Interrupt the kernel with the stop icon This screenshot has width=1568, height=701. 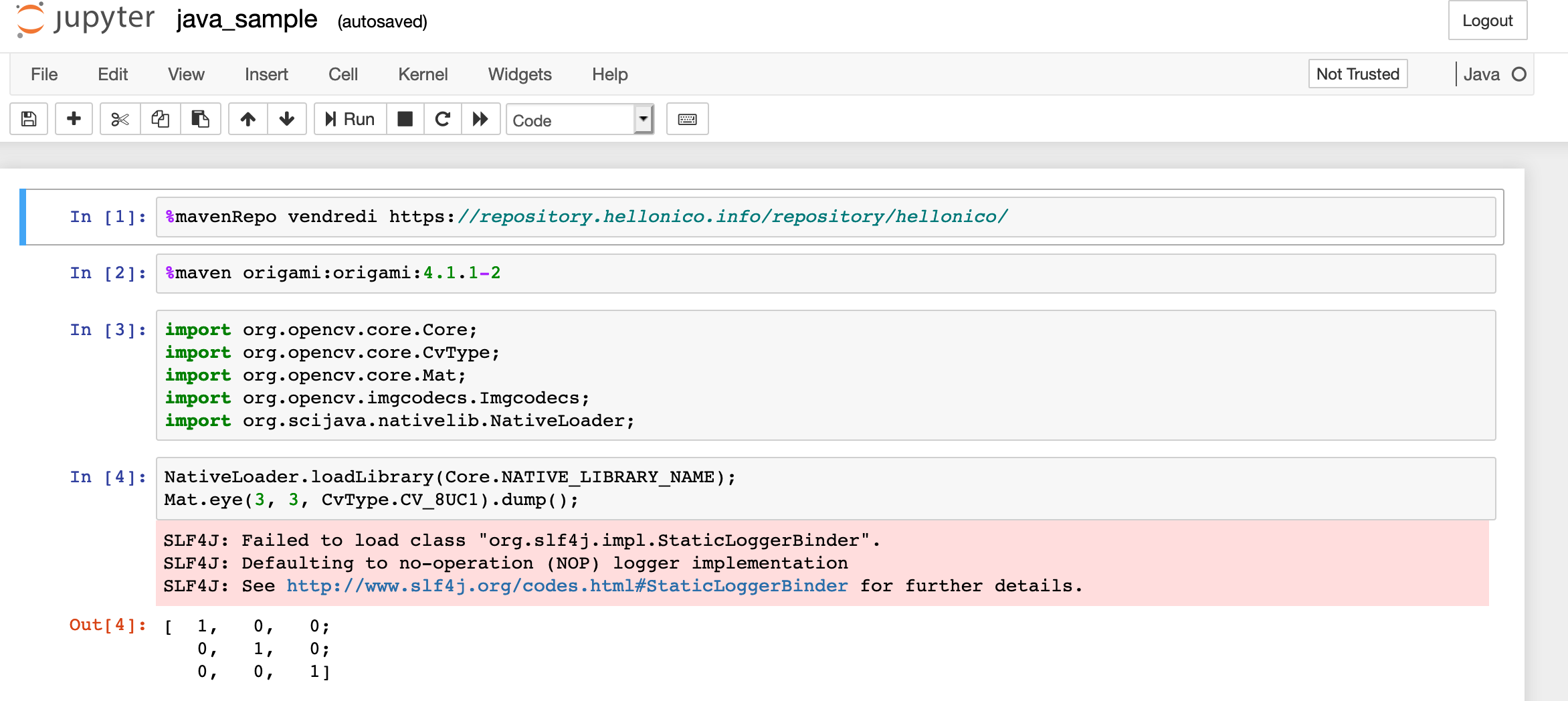(x=405, y=118)
